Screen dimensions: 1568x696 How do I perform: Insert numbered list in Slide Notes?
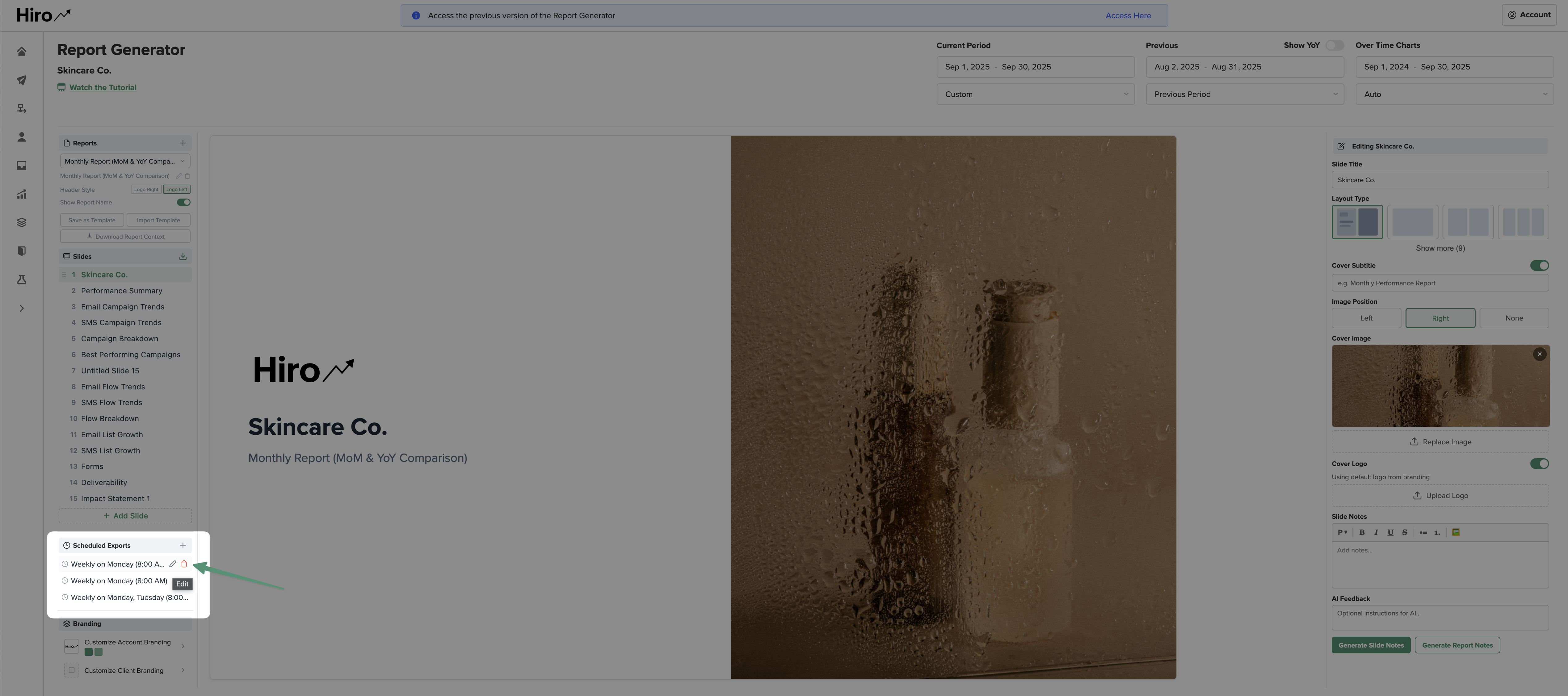pyautogui.click(x=1437, y=532)
